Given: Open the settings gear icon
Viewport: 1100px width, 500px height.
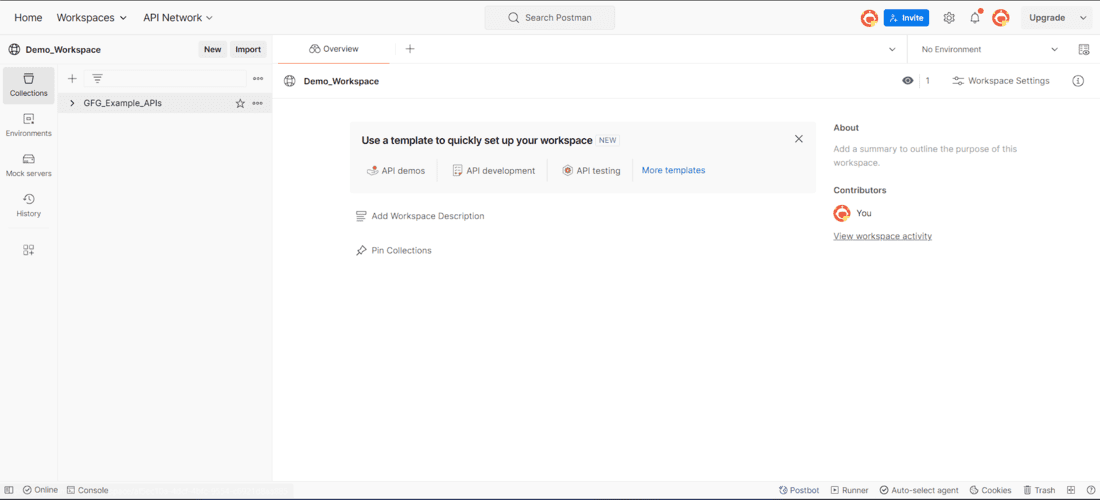Looking at the screenshot, I should click(x=949, y=18).
